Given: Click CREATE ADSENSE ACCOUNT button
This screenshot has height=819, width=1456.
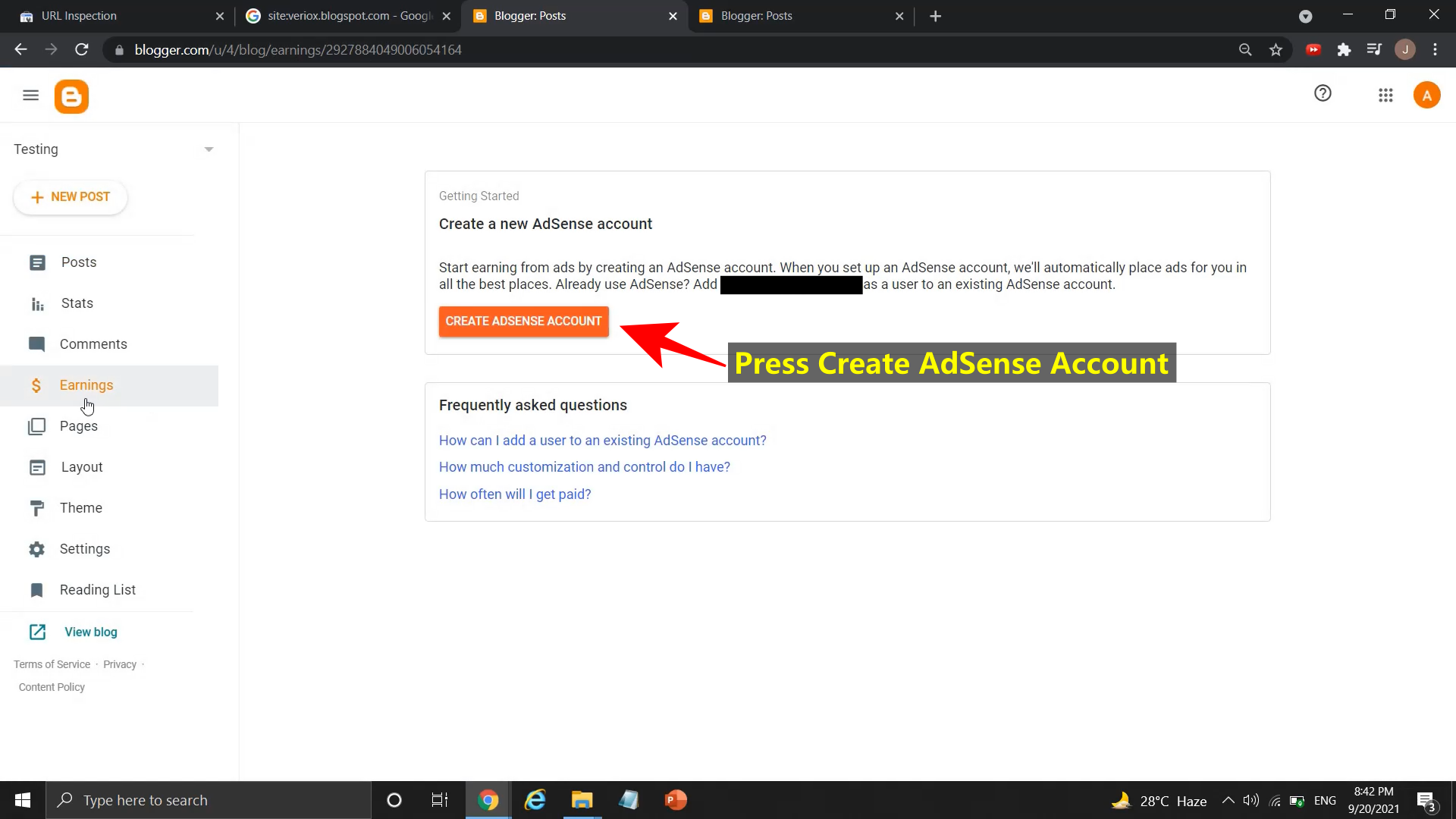Looking at the screenshot, I should [x=523, y=322].
